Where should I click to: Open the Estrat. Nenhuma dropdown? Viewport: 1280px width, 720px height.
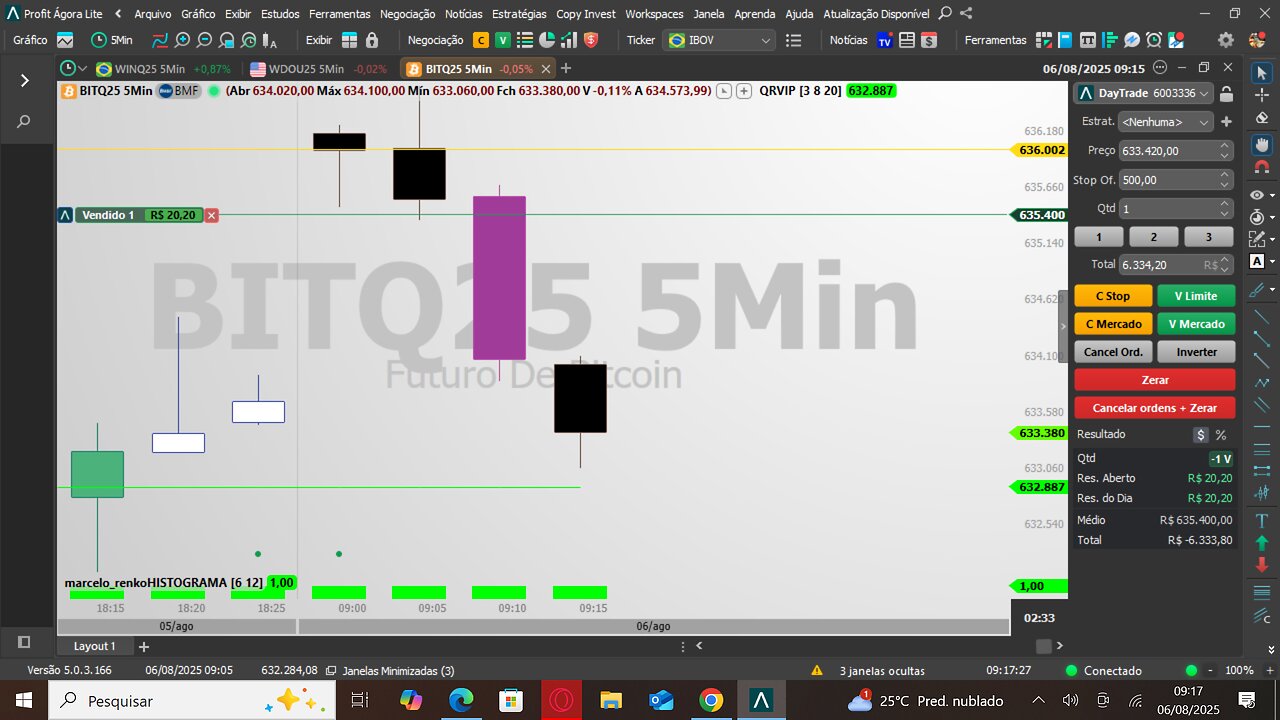click(x=1166, y=121)
